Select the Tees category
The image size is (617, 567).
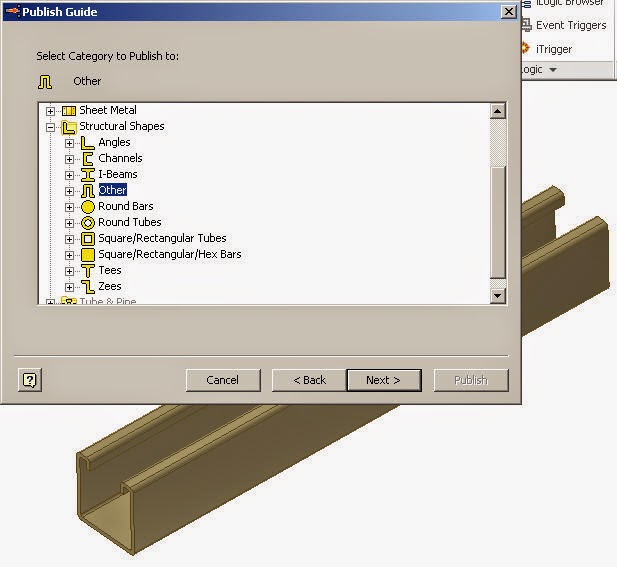pos(110,270)
